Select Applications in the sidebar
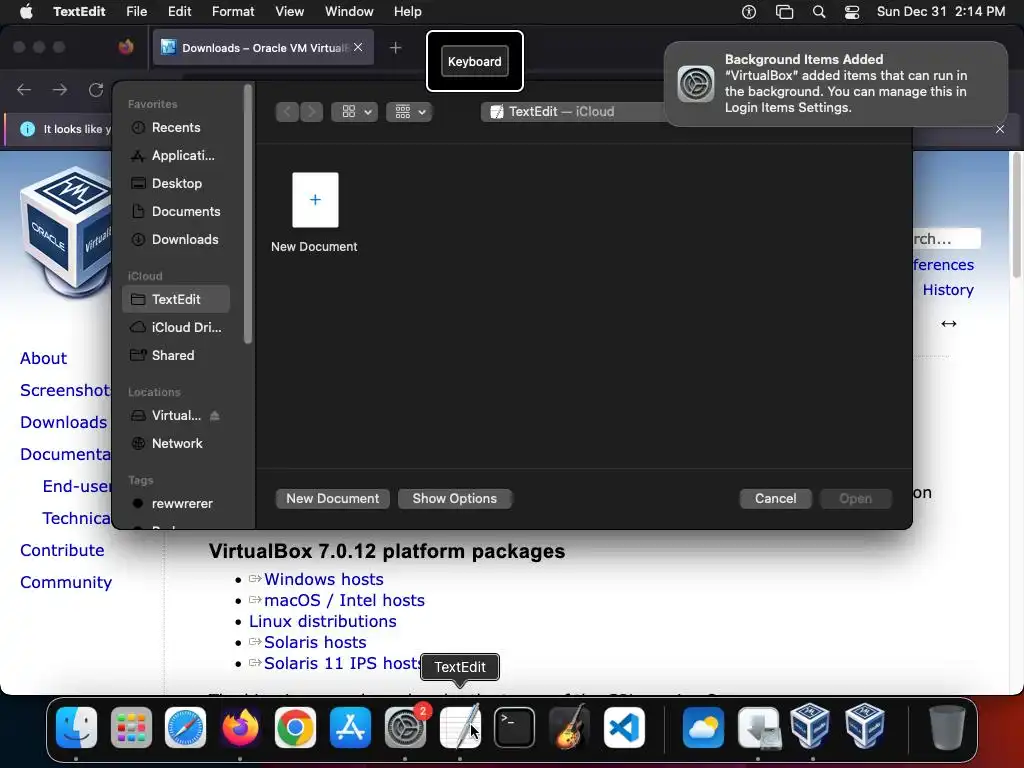 (x=176, y=155)
